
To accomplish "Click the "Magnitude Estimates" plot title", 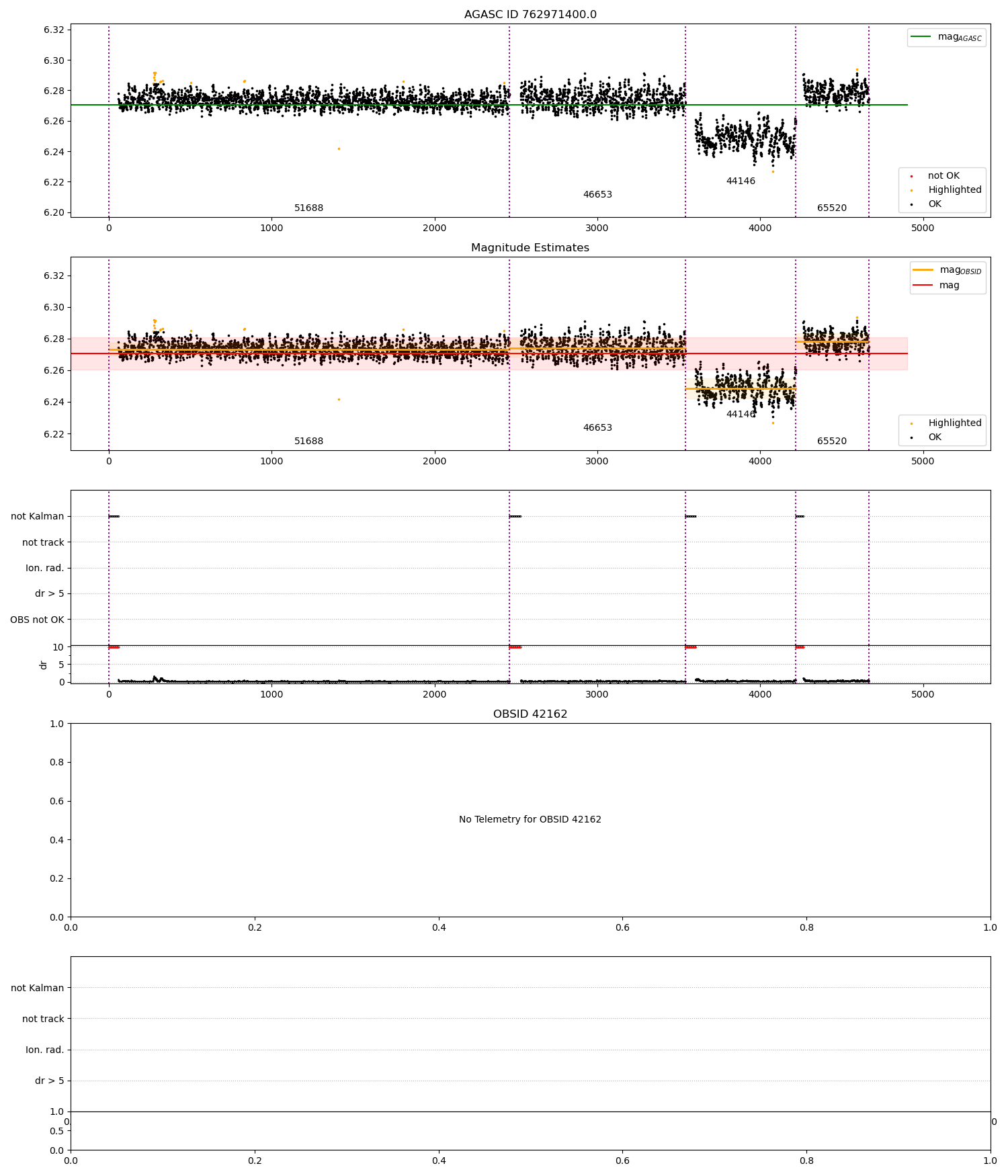I will [530, 248].
